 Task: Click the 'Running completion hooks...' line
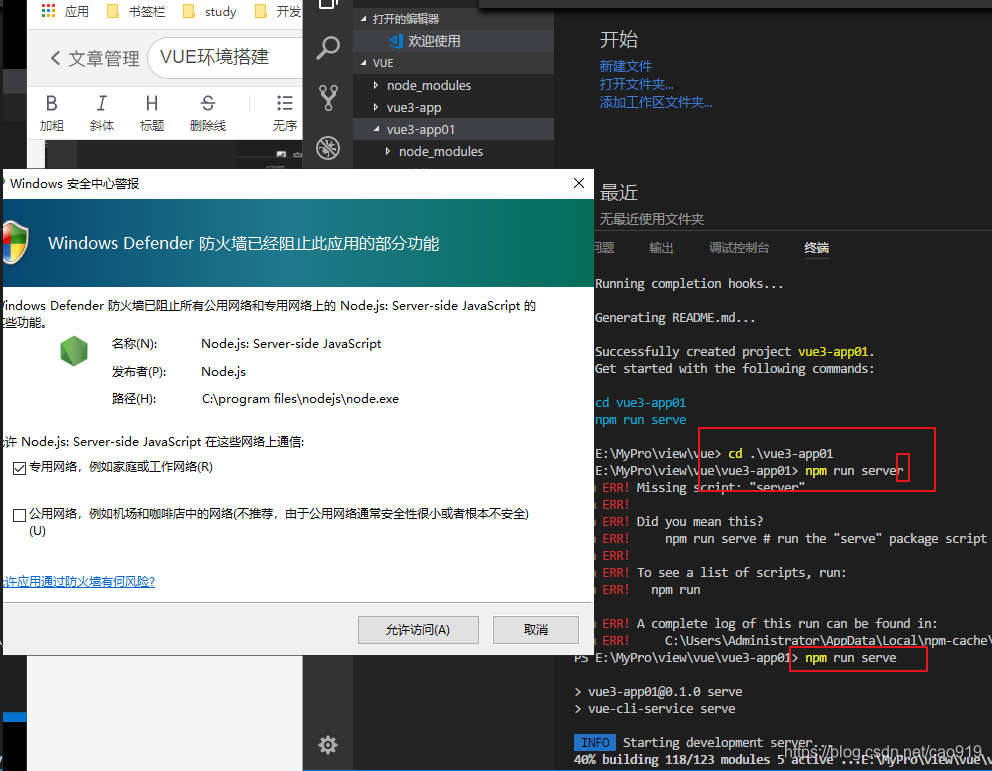point(689,284)
